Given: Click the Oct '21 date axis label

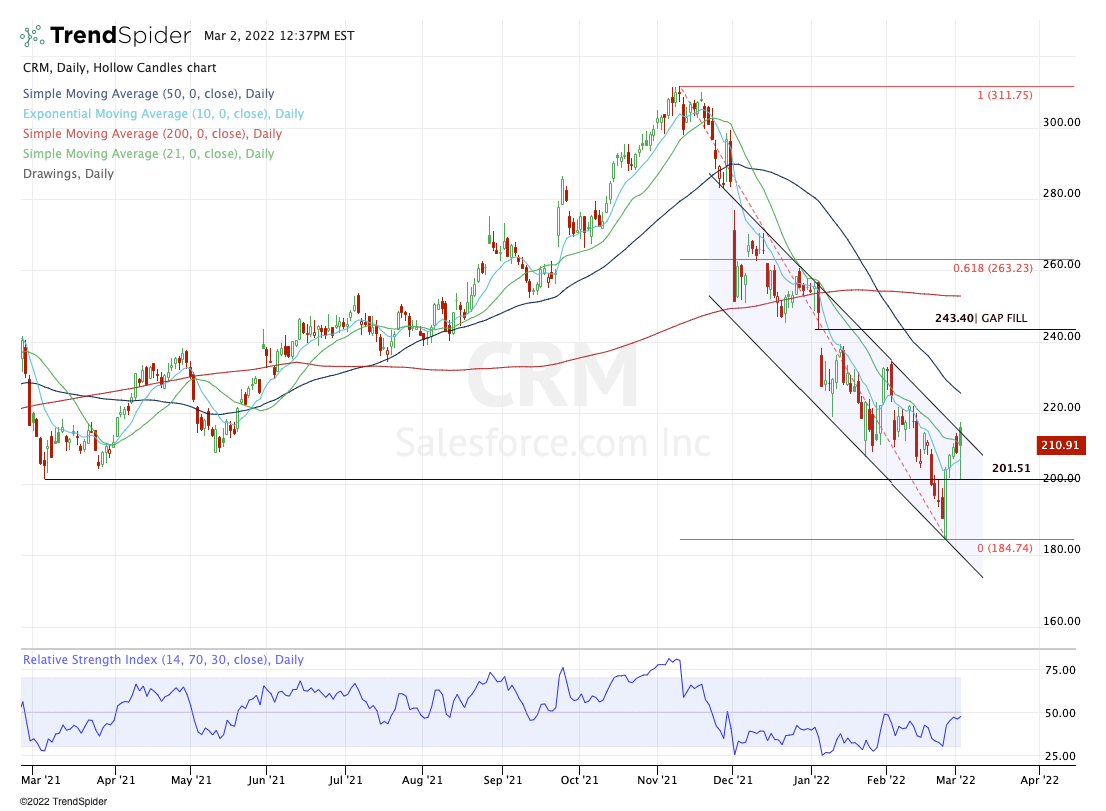Looking at the screenshot, I should click(579, 780).
